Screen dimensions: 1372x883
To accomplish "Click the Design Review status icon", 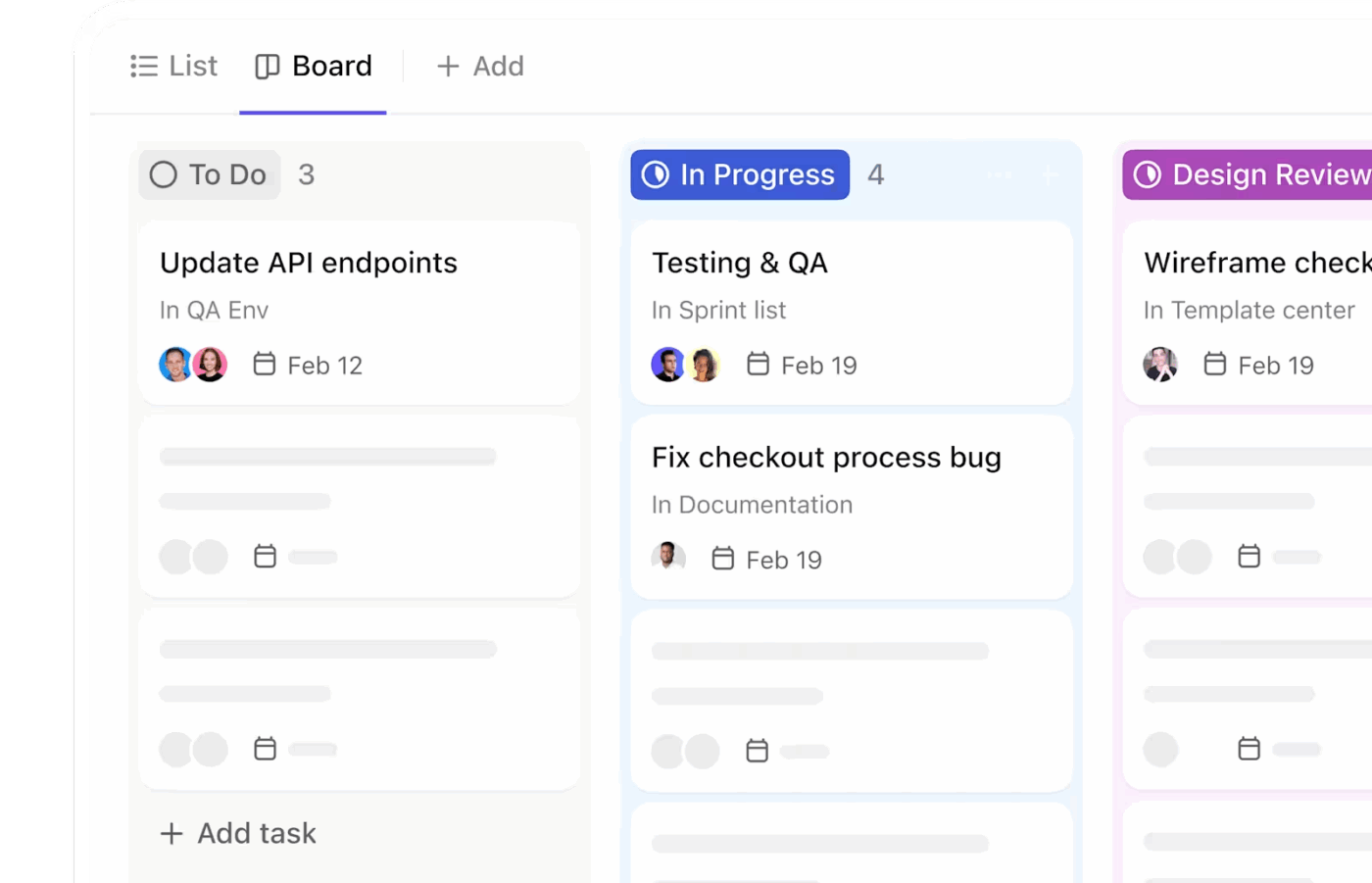I will (x=1150, y=174).
